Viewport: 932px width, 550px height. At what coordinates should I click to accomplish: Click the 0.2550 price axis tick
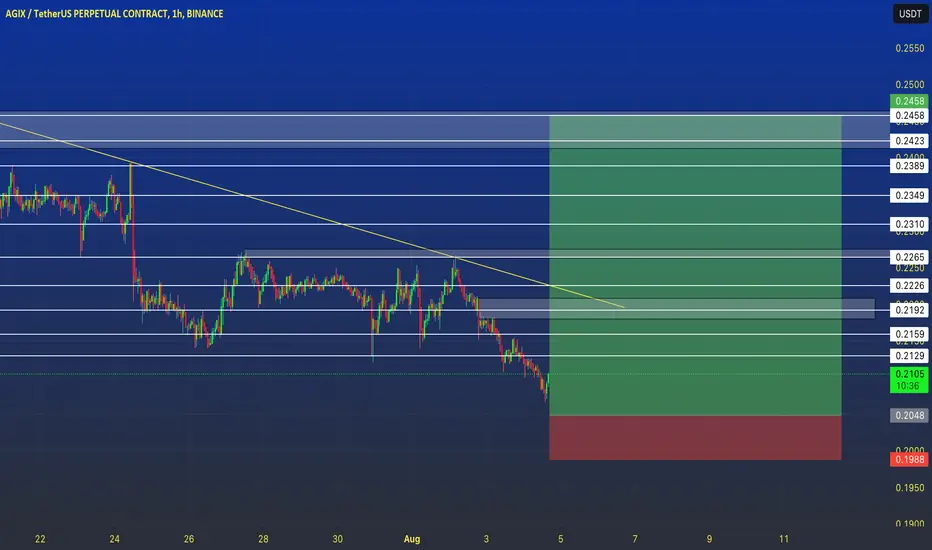tap(909, 48)
